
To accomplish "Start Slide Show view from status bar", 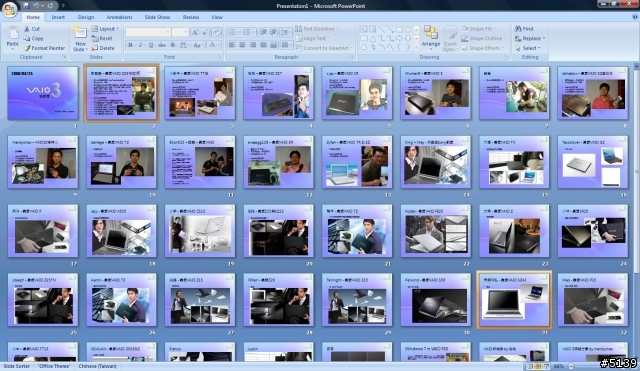I will tap(547, 366).
